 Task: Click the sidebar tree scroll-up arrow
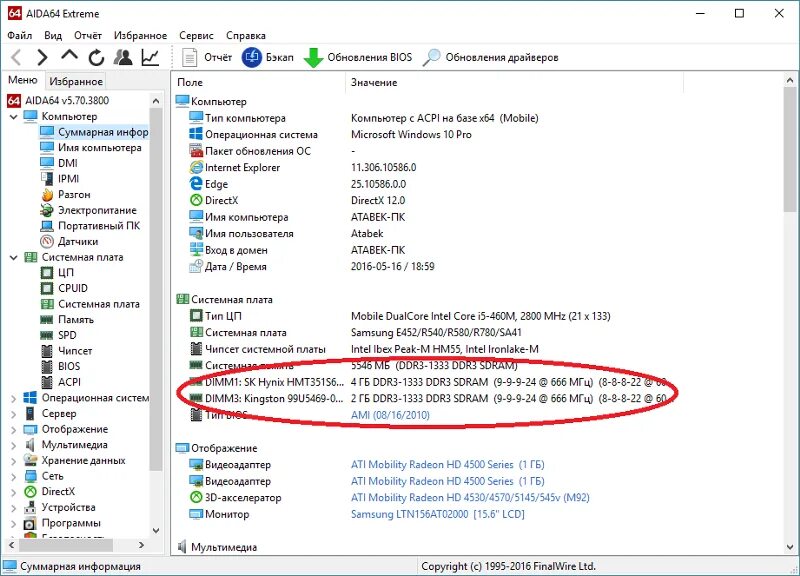pyautogui.click(x=156, y=101)
